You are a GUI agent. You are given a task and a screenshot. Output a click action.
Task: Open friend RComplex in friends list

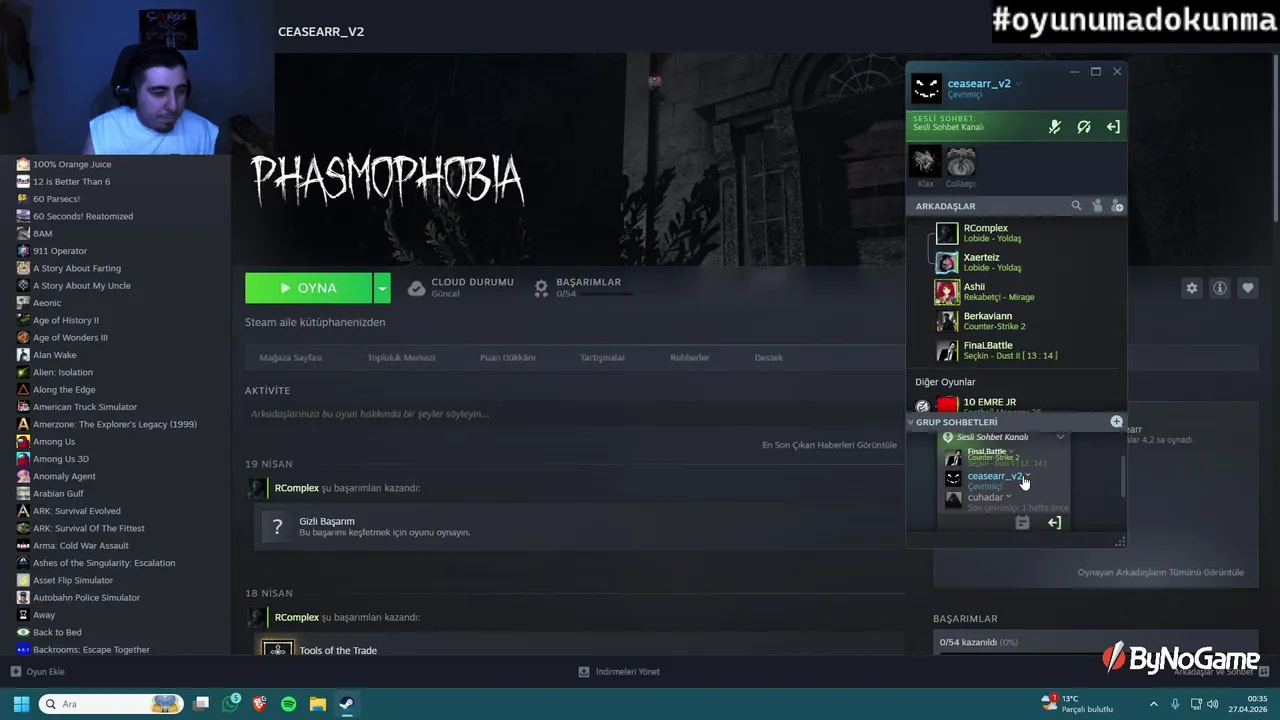(1017, 234)
